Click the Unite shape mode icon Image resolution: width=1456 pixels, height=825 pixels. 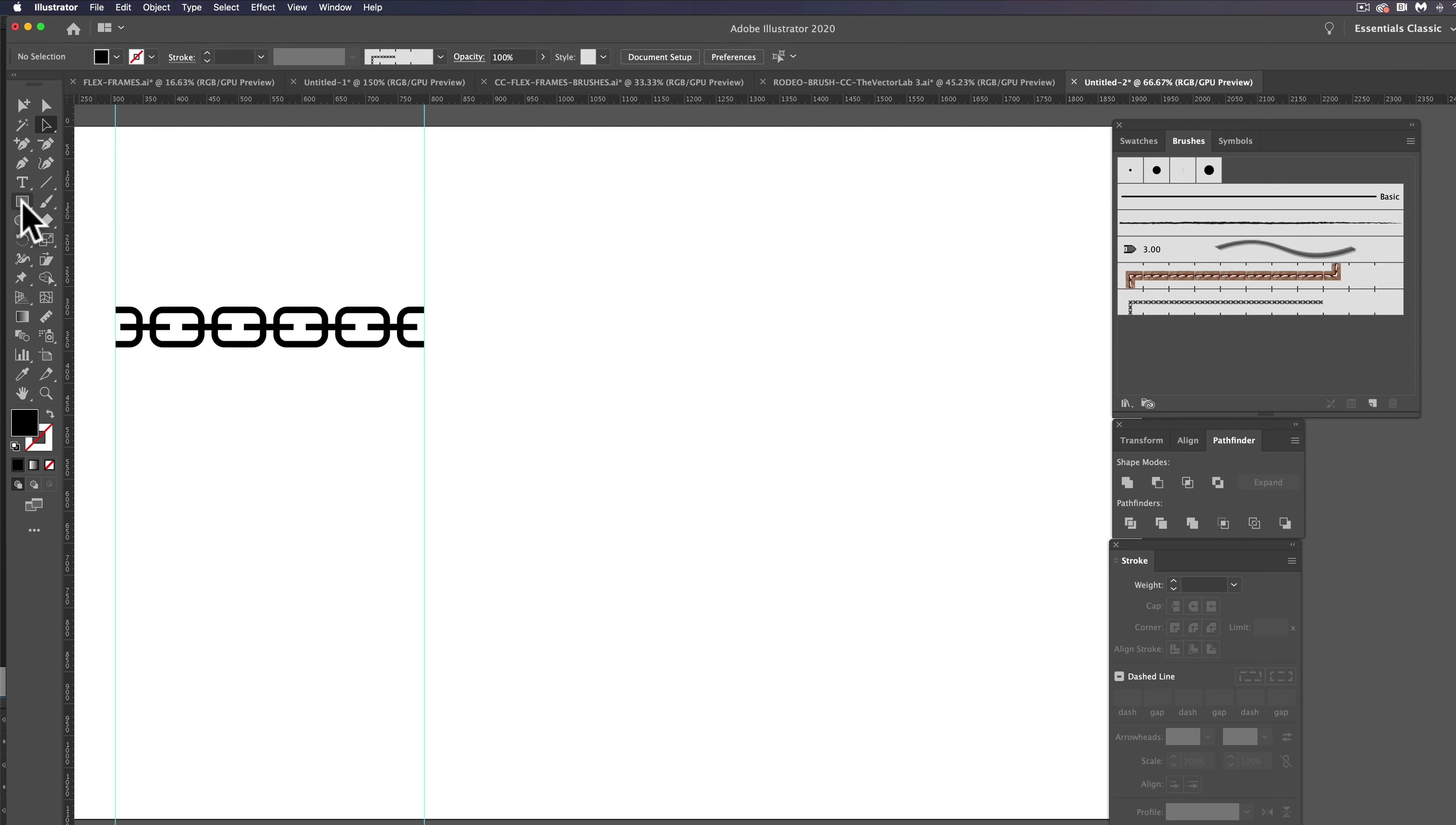pyautogui.click(x=1127, y=482)
